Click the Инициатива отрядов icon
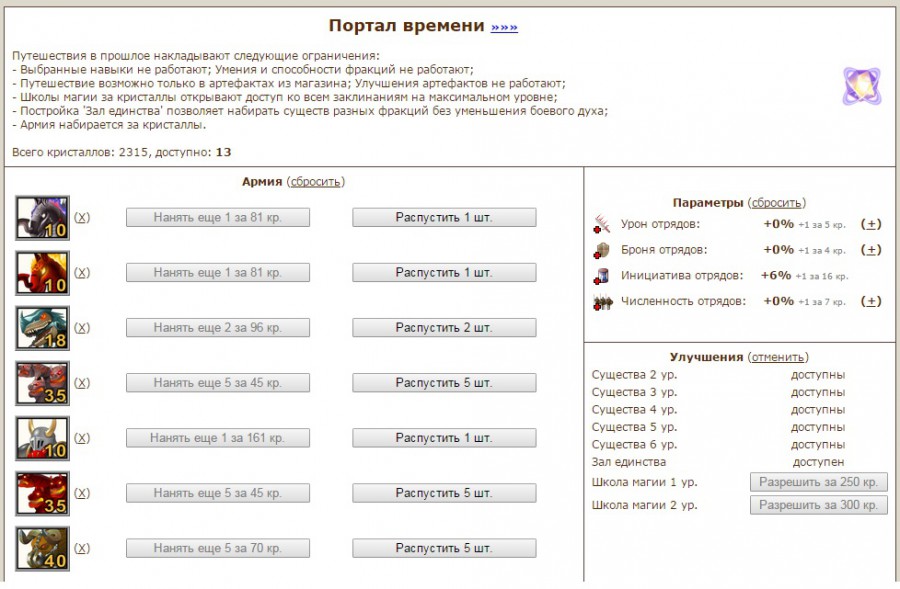Viewport: 900px width, 589px height. [x=601, y=276]
